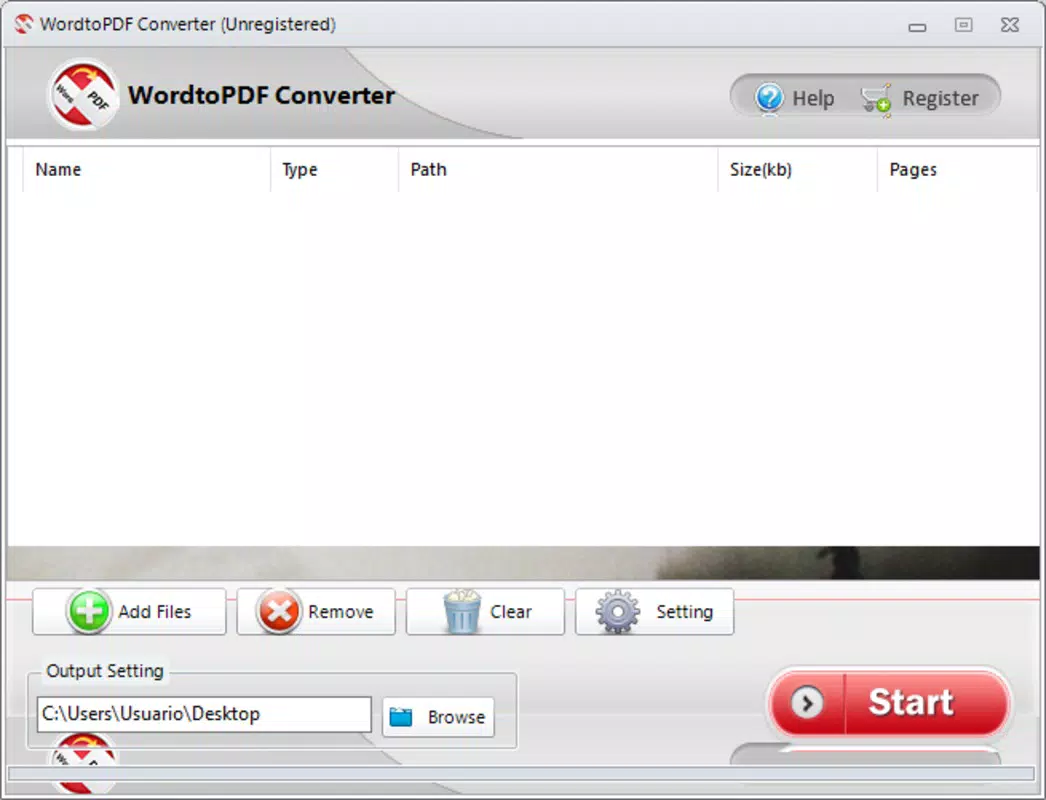Click the green plus Add Files icon
1046x800 pixels.
coord(89,611)
